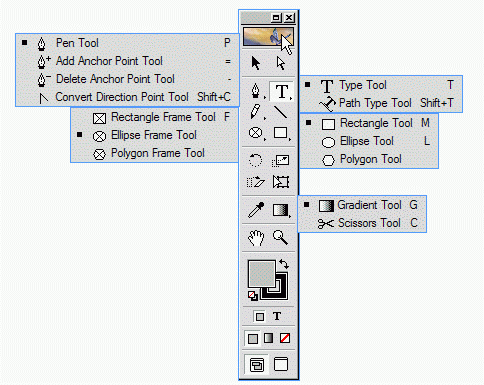
Task: Select the Free Transform tool
Action: click(x=281, y=182)
